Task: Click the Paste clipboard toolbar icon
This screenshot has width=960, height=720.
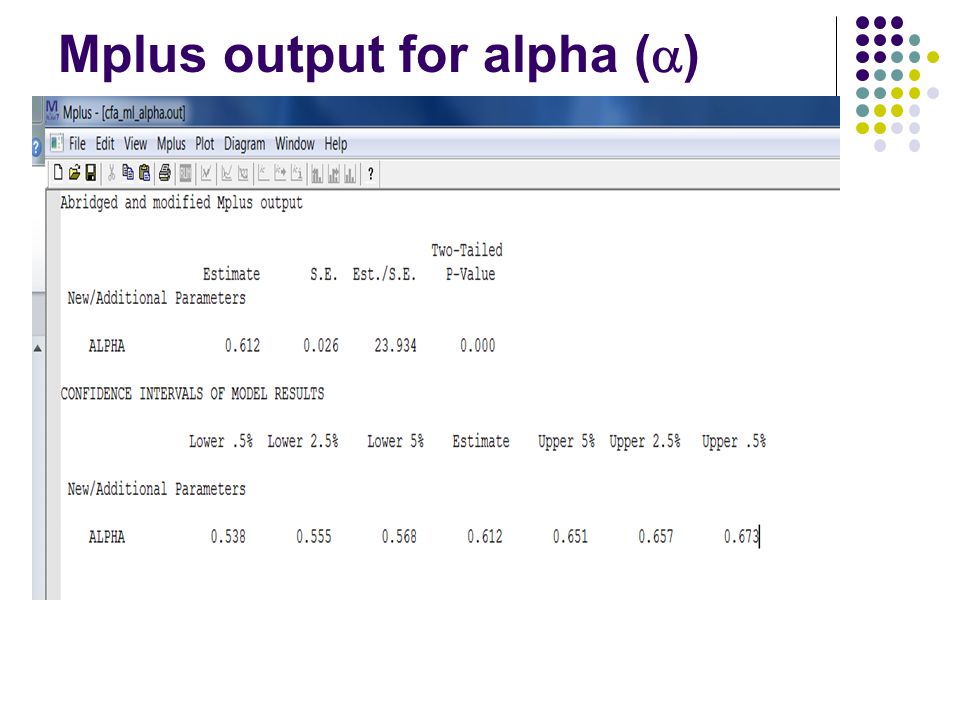Action: (x=144, y=173)
